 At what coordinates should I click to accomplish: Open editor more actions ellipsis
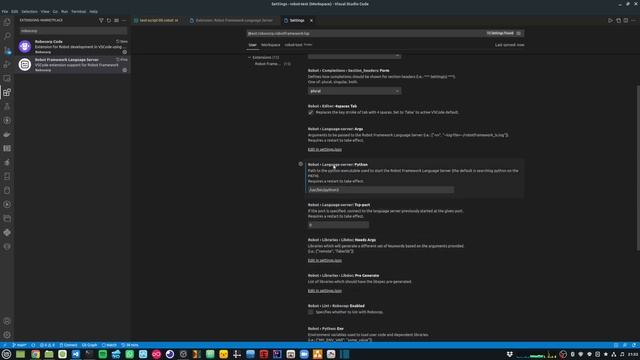point(633,20)
